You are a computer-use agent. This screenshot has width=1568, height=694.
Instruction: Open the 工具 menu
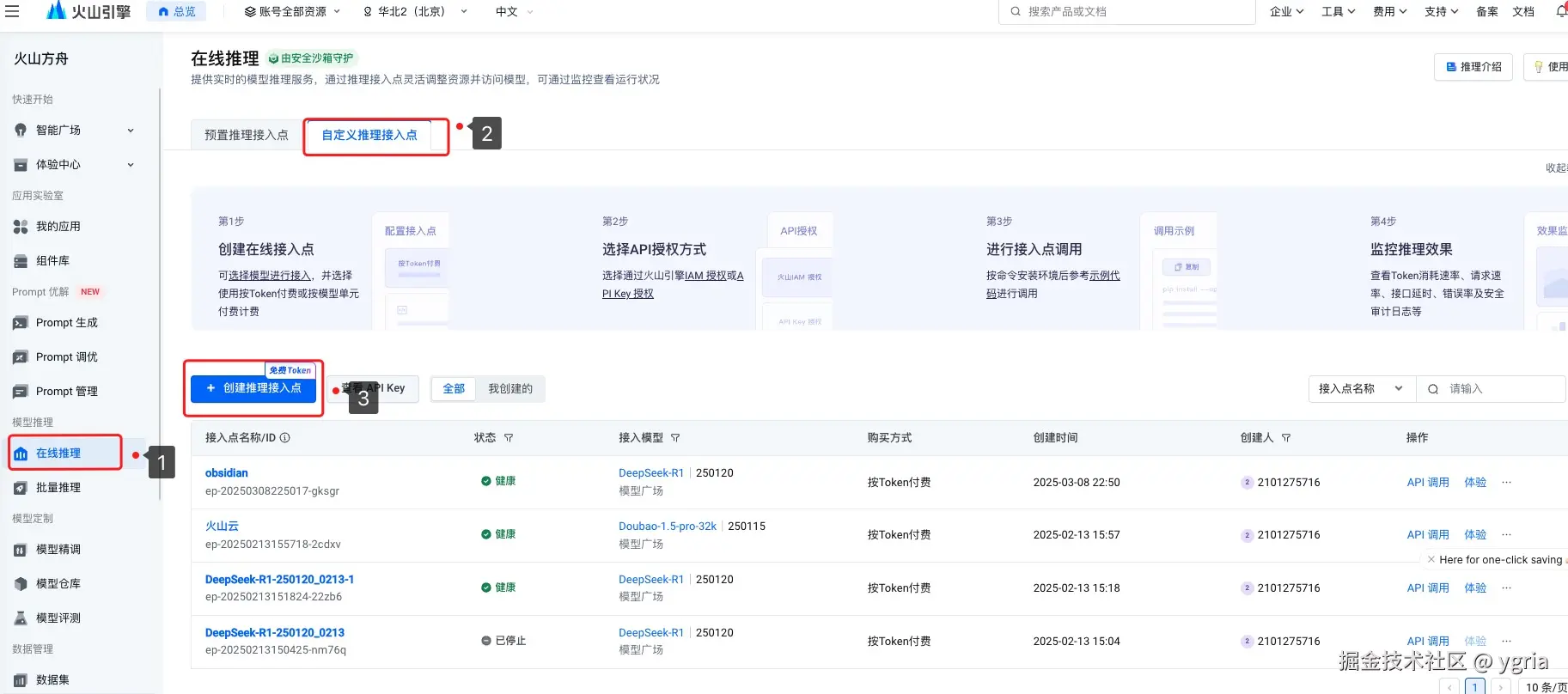coord(1338,12)
